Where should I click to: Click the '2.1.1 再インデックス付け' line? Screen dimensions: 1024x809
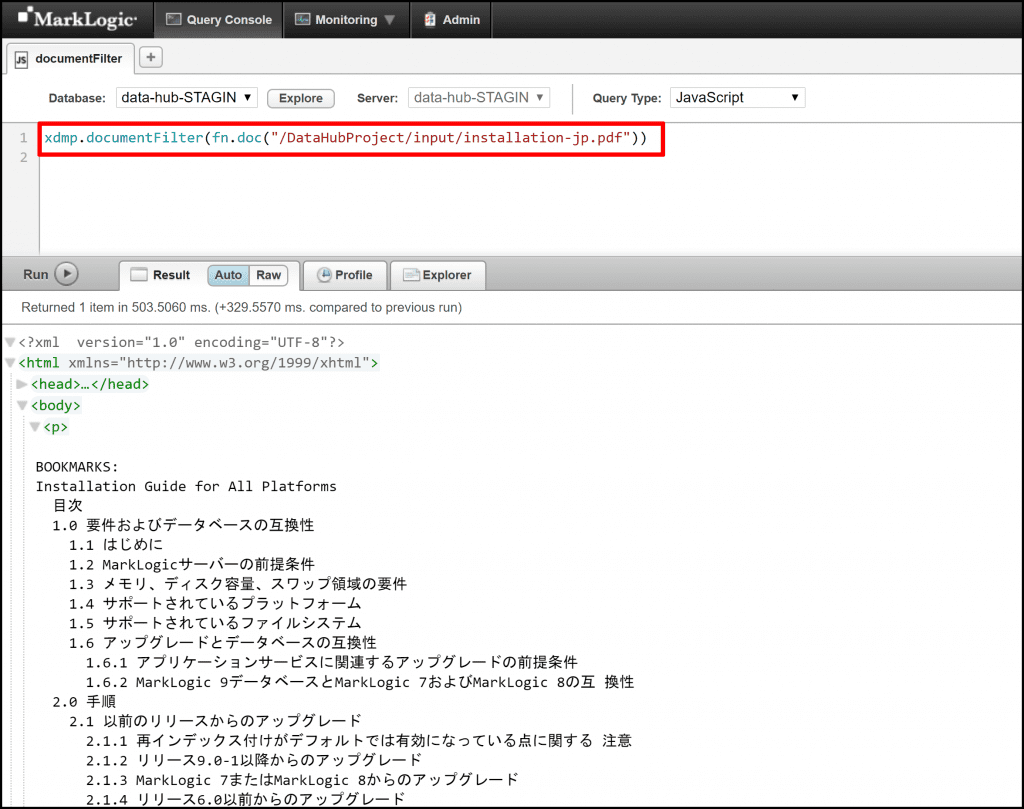[x=359, y=740]
